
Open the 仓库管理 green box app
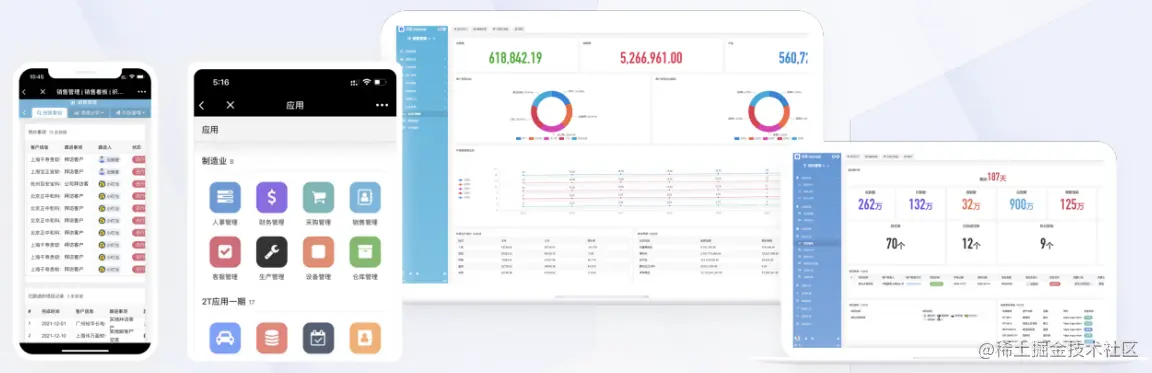[365, 252]
